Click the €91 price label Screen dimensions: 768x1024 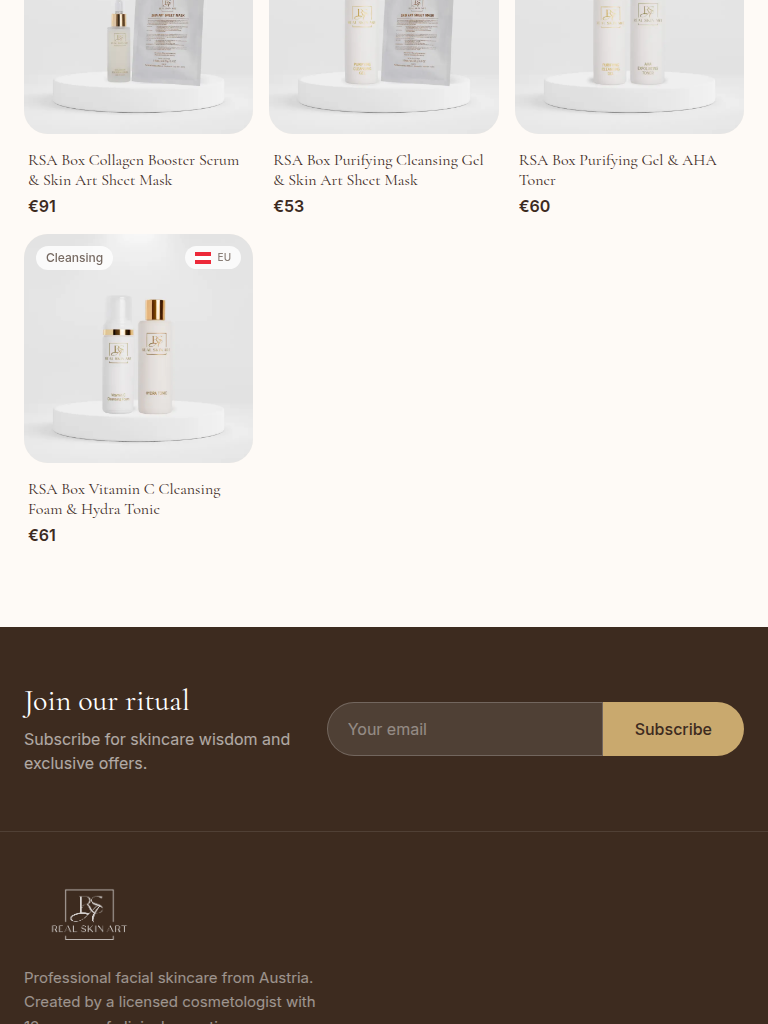(42, 206)
